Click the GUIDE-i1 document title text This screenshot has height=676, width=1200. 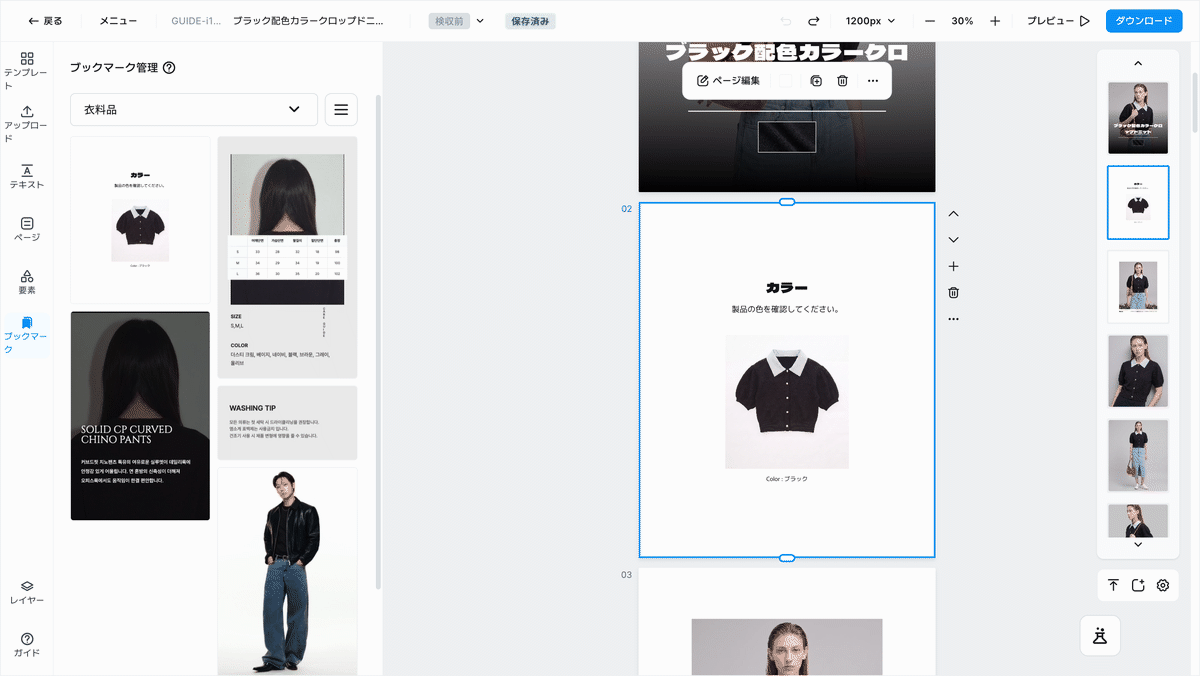point(195,21)
